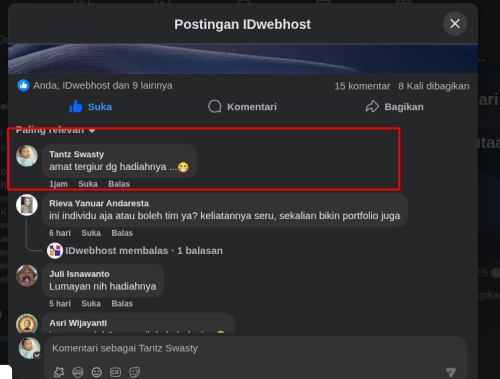Open list of people who reacted

tap(103, 86)
